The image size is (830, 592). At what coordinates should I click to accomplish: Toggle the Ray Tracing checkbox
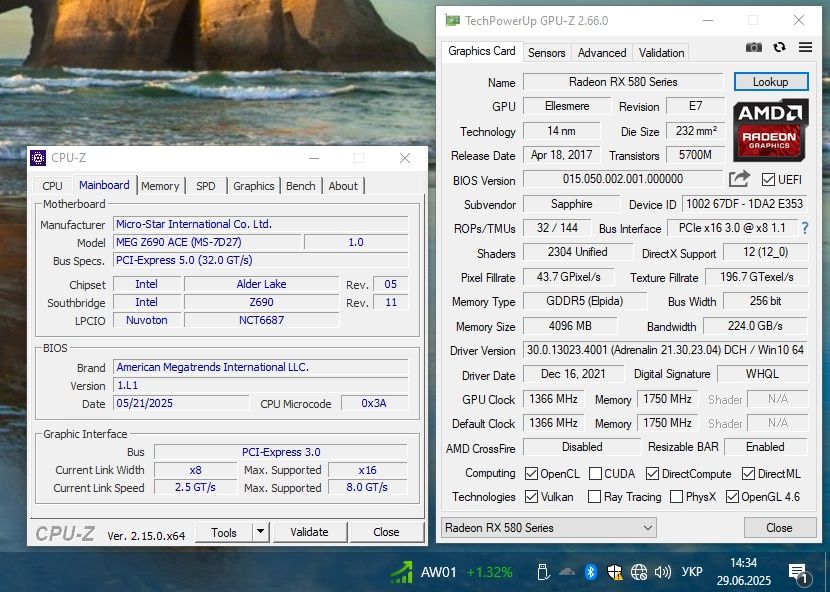(594, 497)
